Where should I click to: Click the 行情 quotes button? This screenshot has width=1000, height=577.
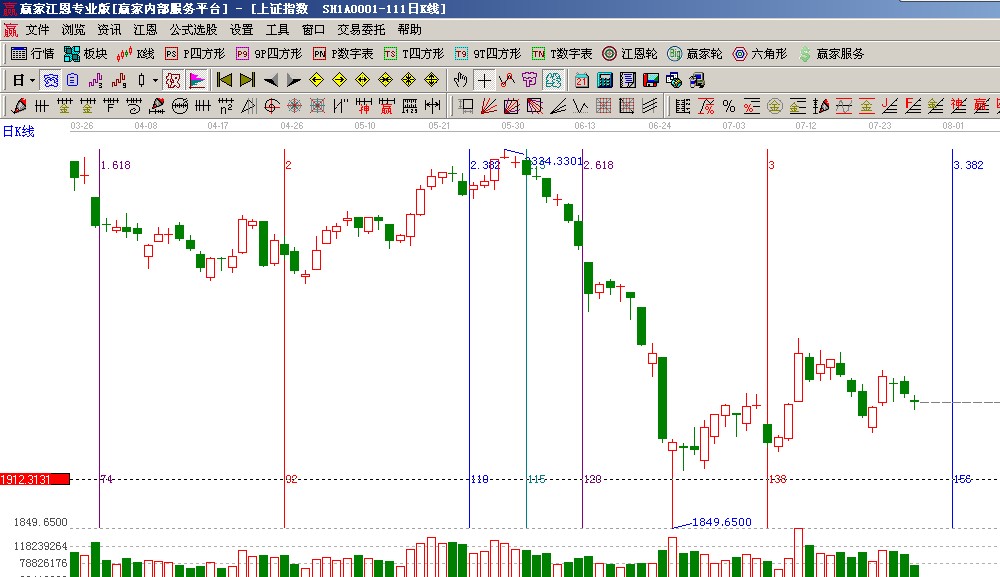point(32,54)
